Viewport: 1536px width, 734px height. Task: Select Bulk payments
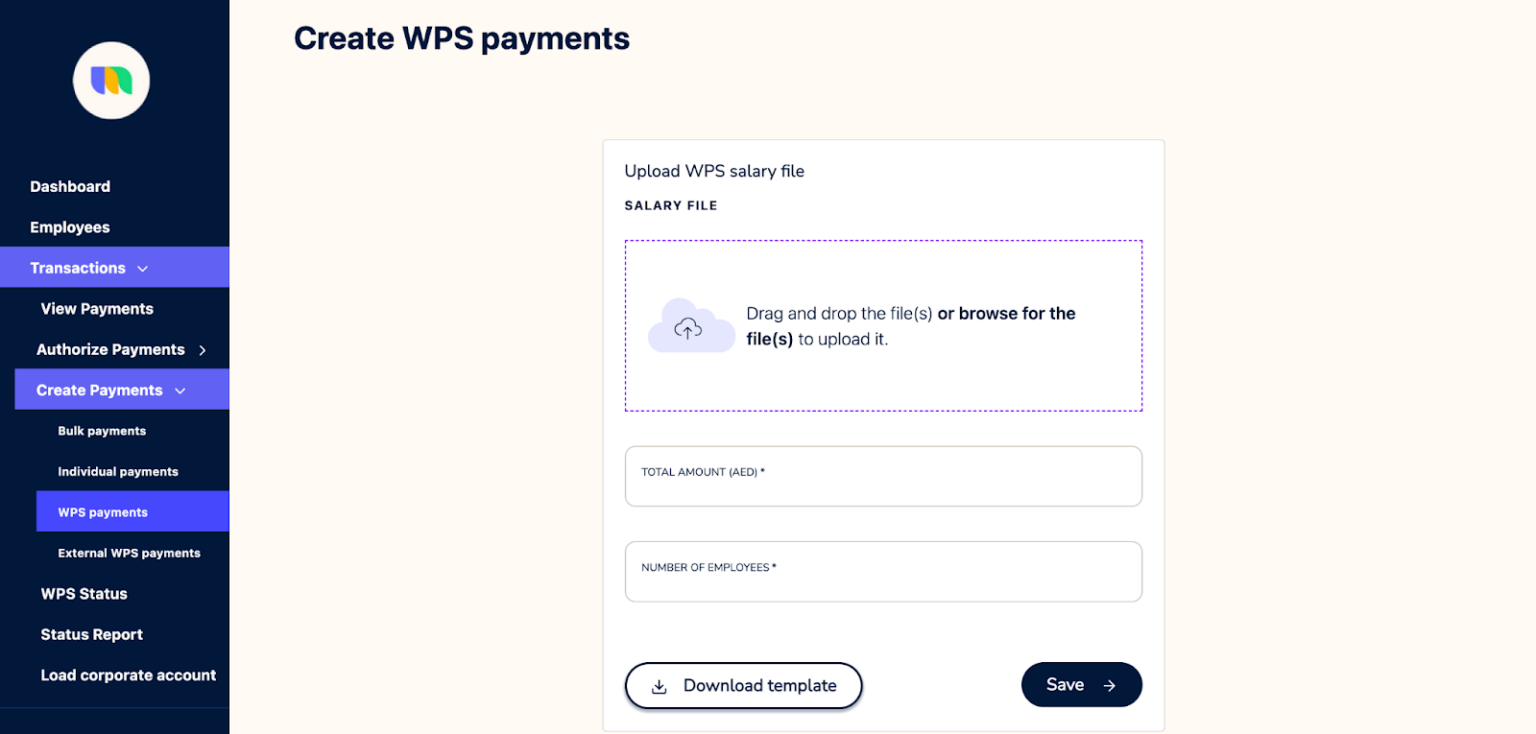click(101, 431)
